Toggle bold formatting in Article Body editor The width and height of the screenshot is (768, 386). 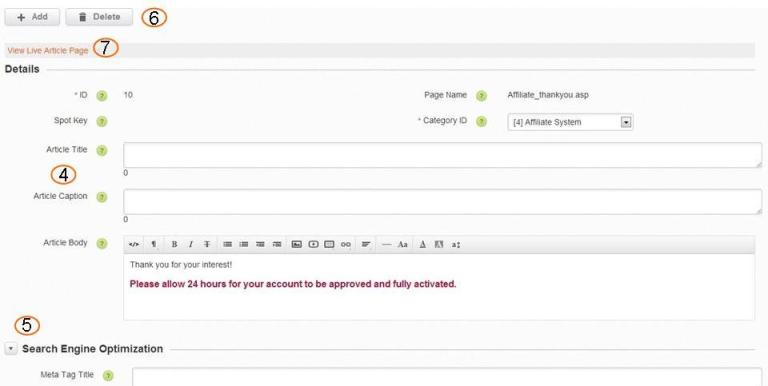pyautogui.click(x=174, y=244)
